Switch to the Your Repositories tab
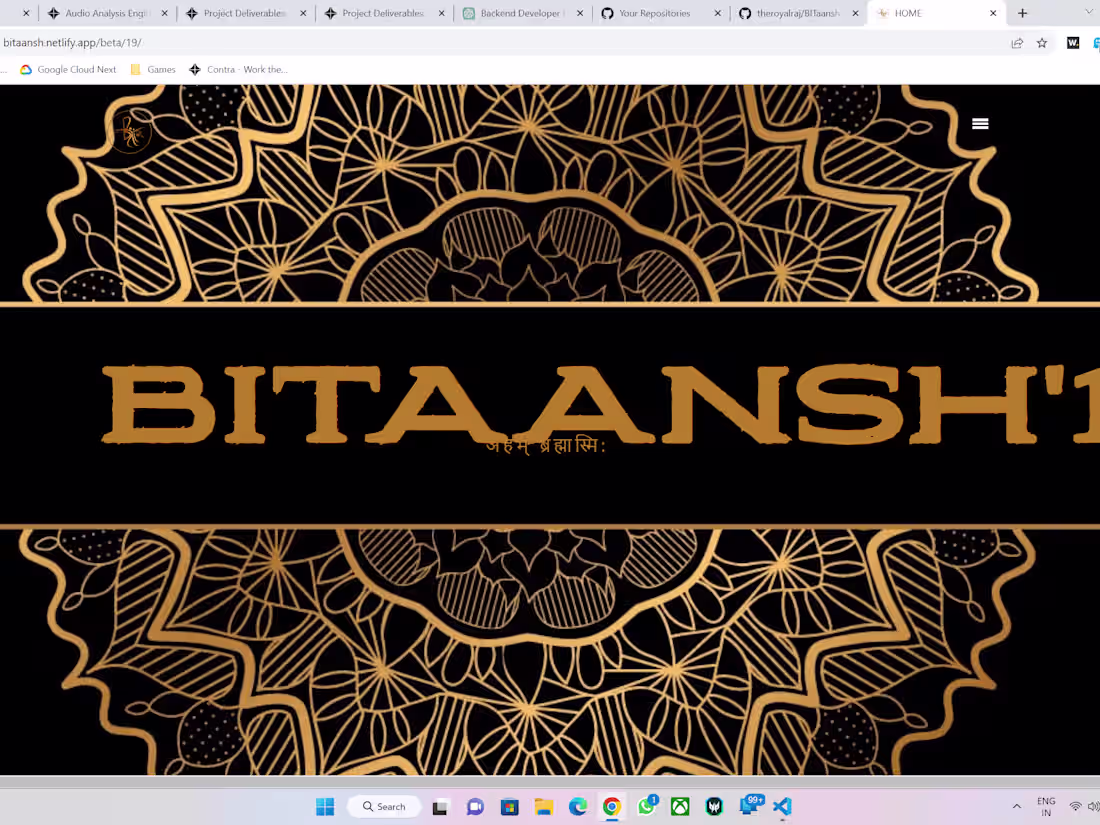This screenshot has height=825, width=1100. tap(655, 13)
